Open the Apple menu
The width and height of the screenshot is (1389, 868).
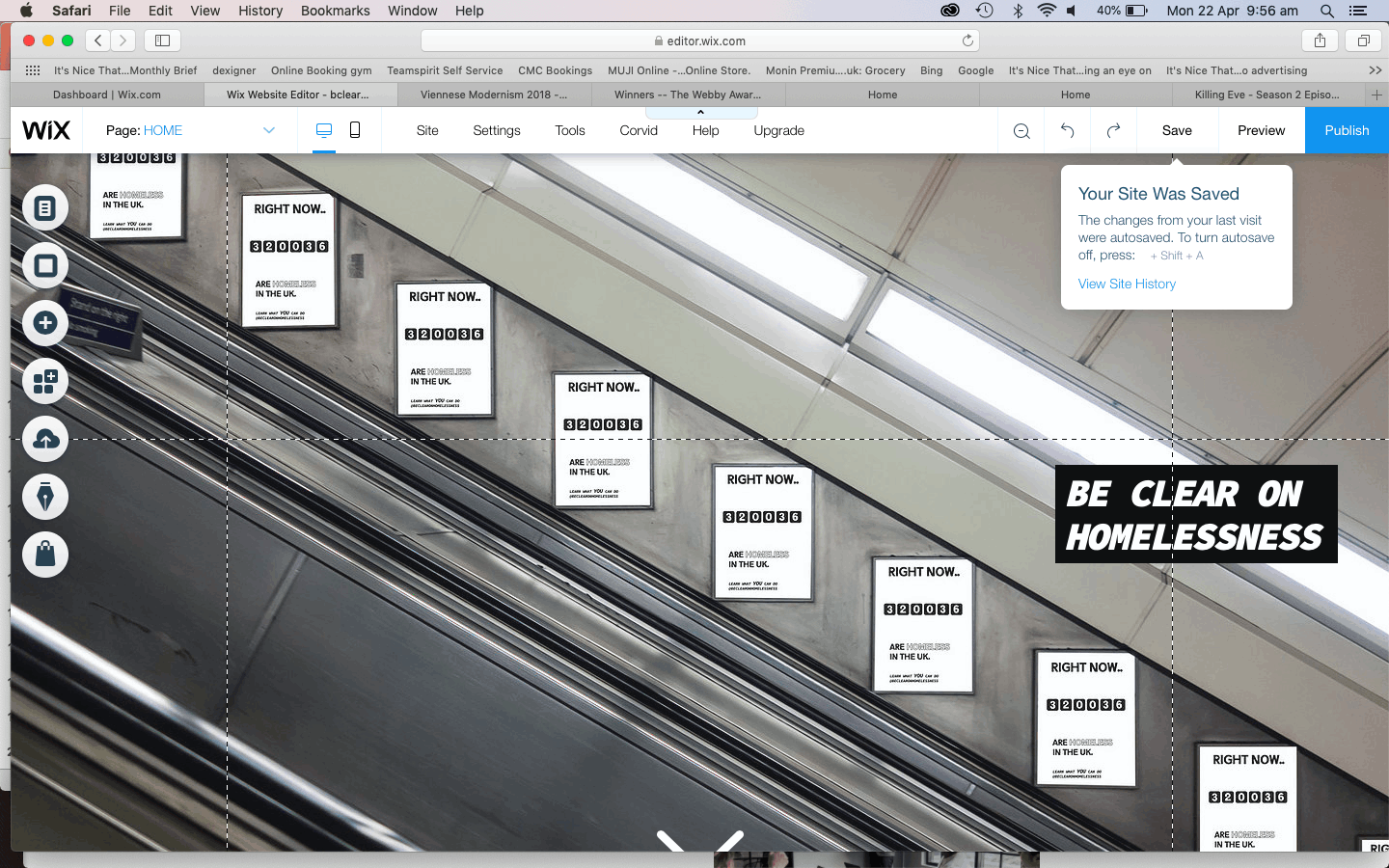[26, 11]
